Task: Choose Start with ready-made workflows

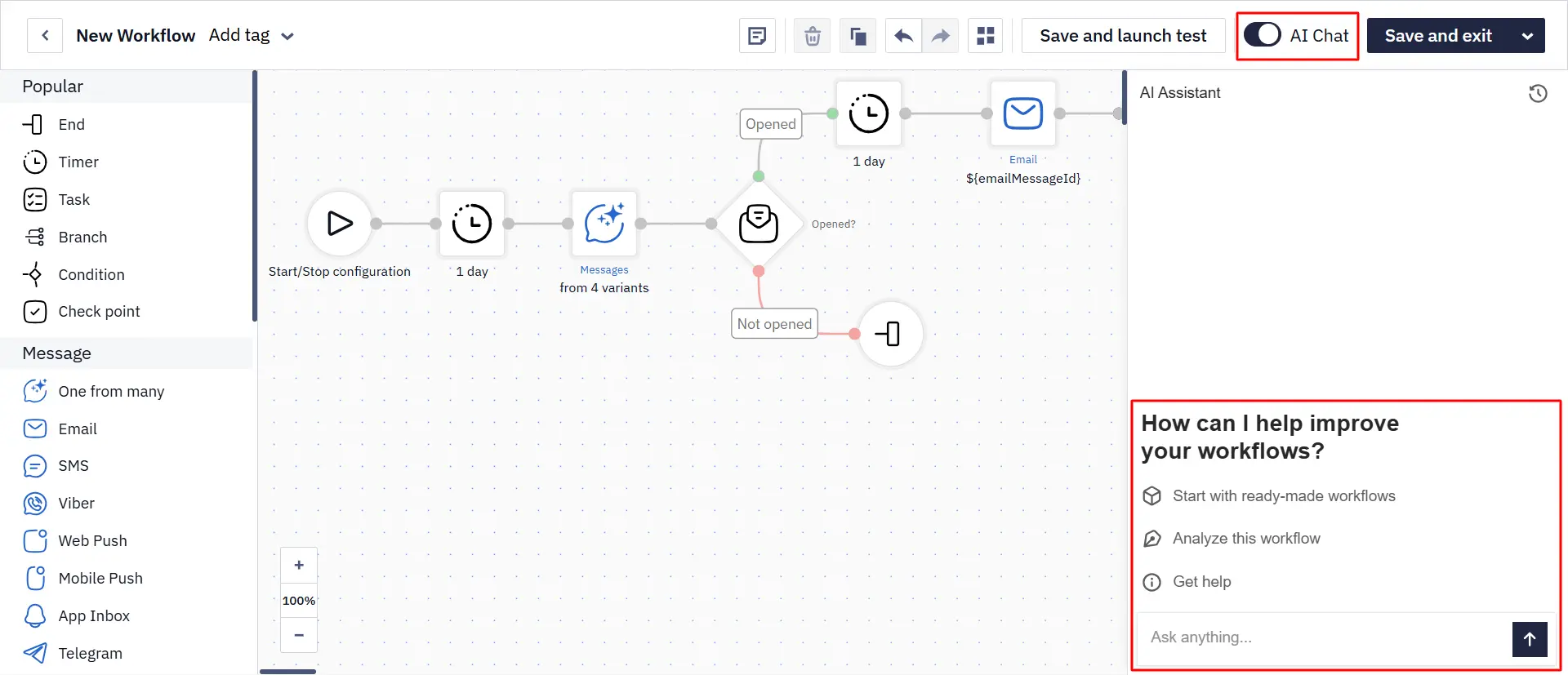Action: pos(1269,496)
